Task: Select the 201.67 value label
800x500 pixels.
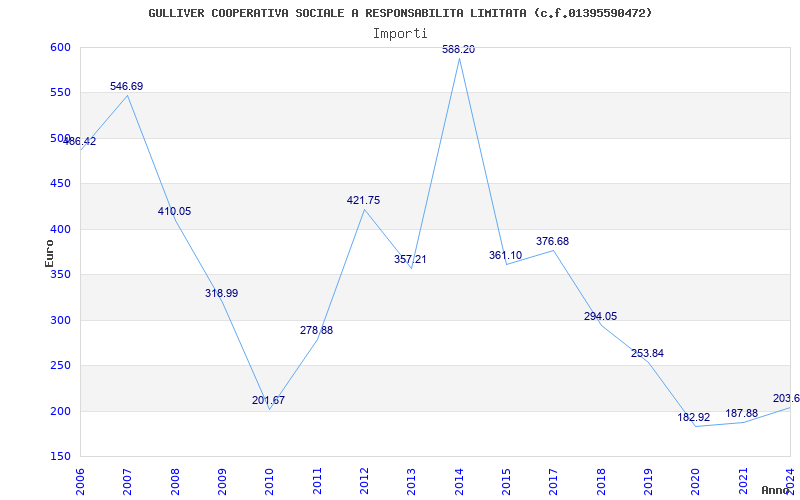Action: tap(268, 400)
